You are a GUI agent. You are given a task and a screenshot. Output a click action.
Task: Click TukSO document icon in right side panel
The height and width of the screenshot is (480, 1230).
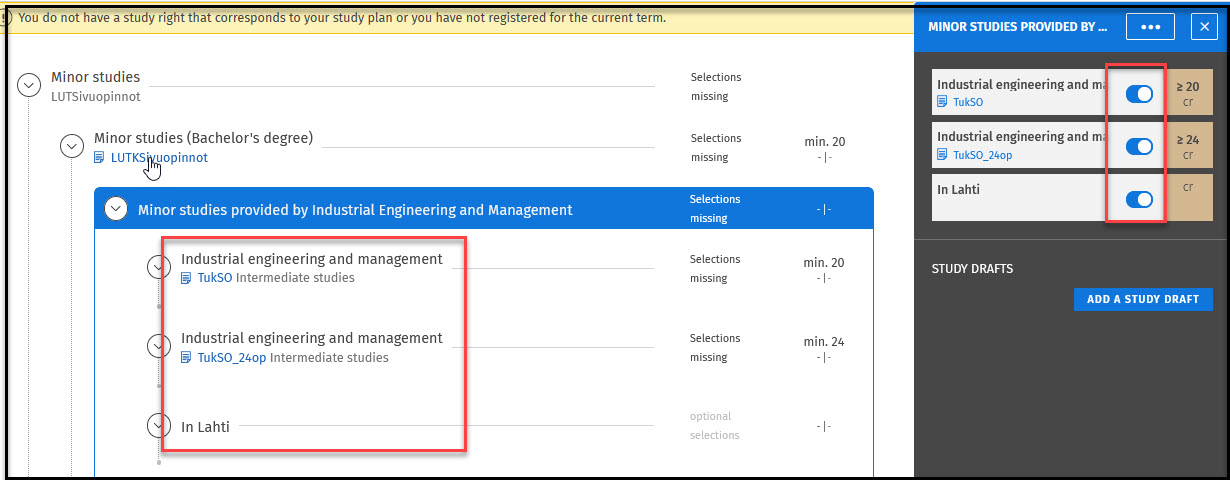point(943,102)
